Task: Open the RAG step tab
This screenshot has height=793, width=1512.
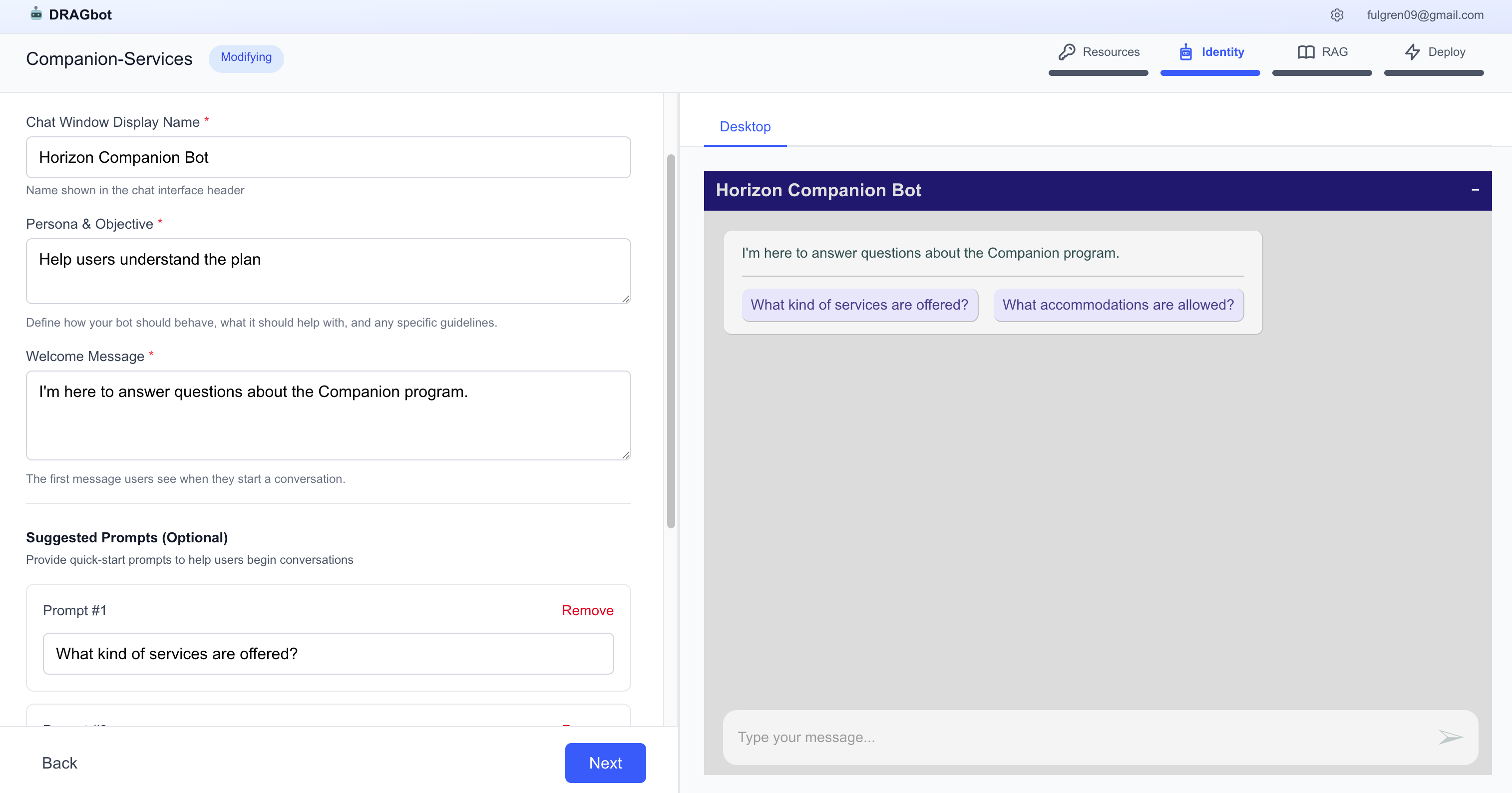Action: pyautogui.click(x=1322, y=52)
